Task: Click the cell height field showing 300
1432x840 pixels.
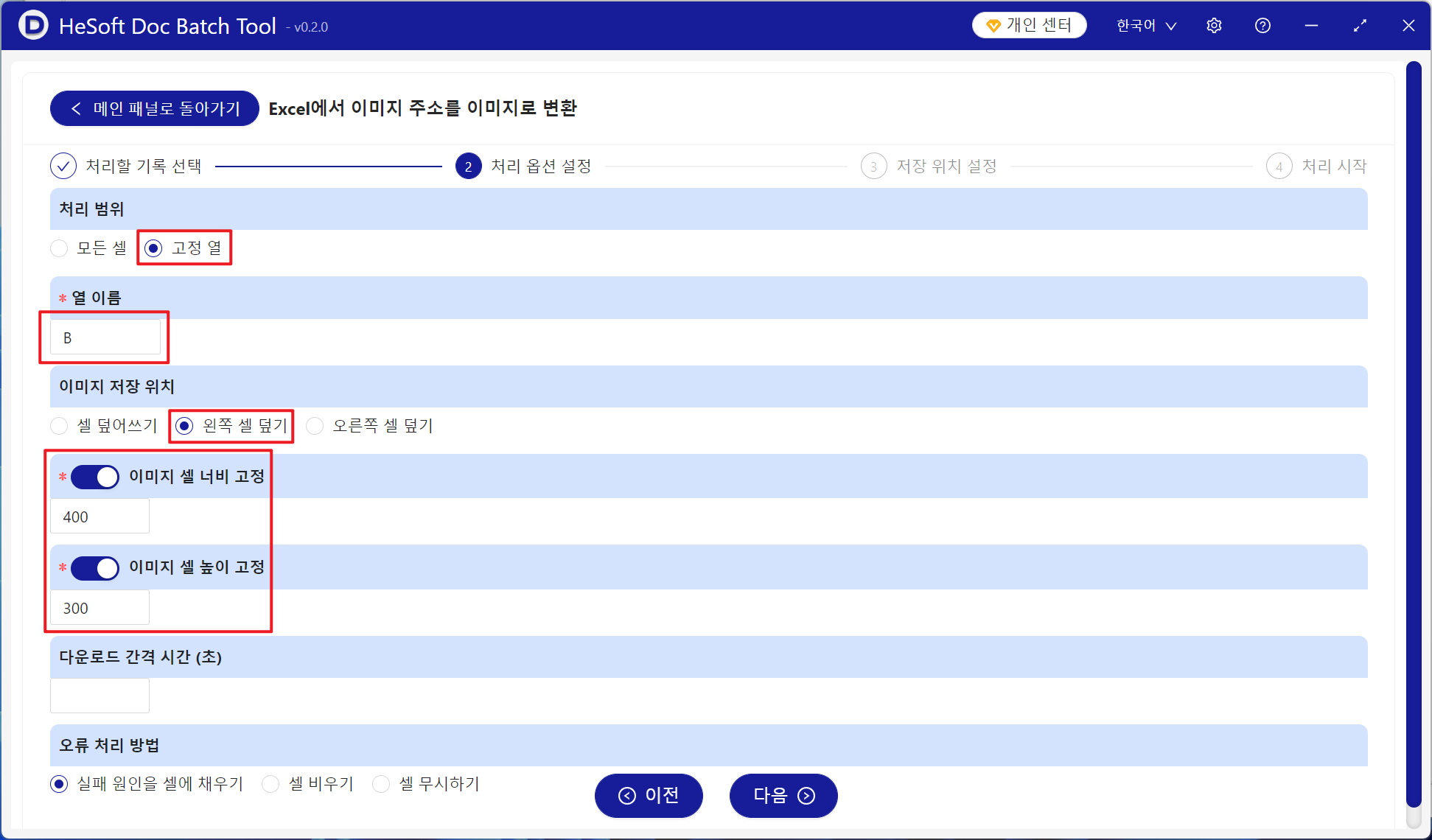Action: click(99, 608)
